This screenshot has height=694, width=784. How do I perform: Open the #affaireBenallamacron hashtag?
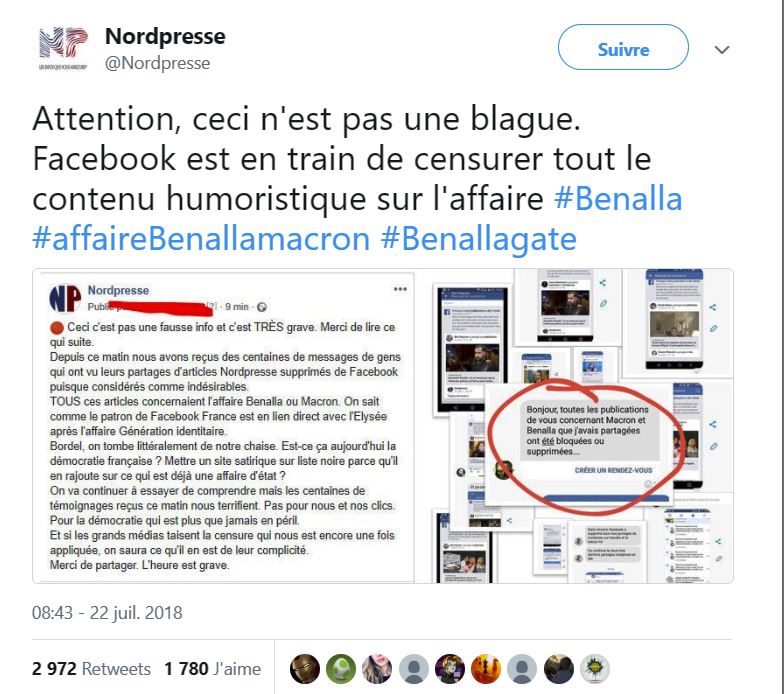(201, 238)
